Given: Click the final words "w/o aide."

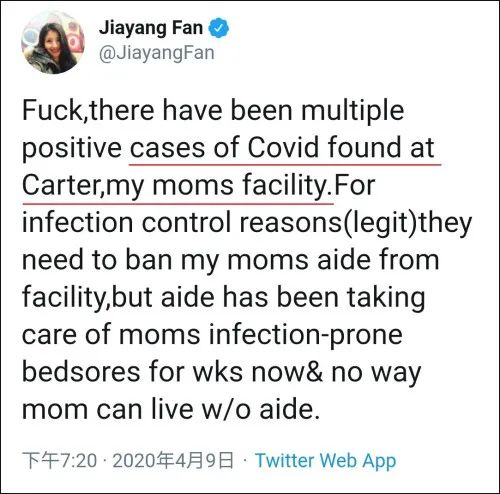Looking at the screenshot, I should coord(261,409).
